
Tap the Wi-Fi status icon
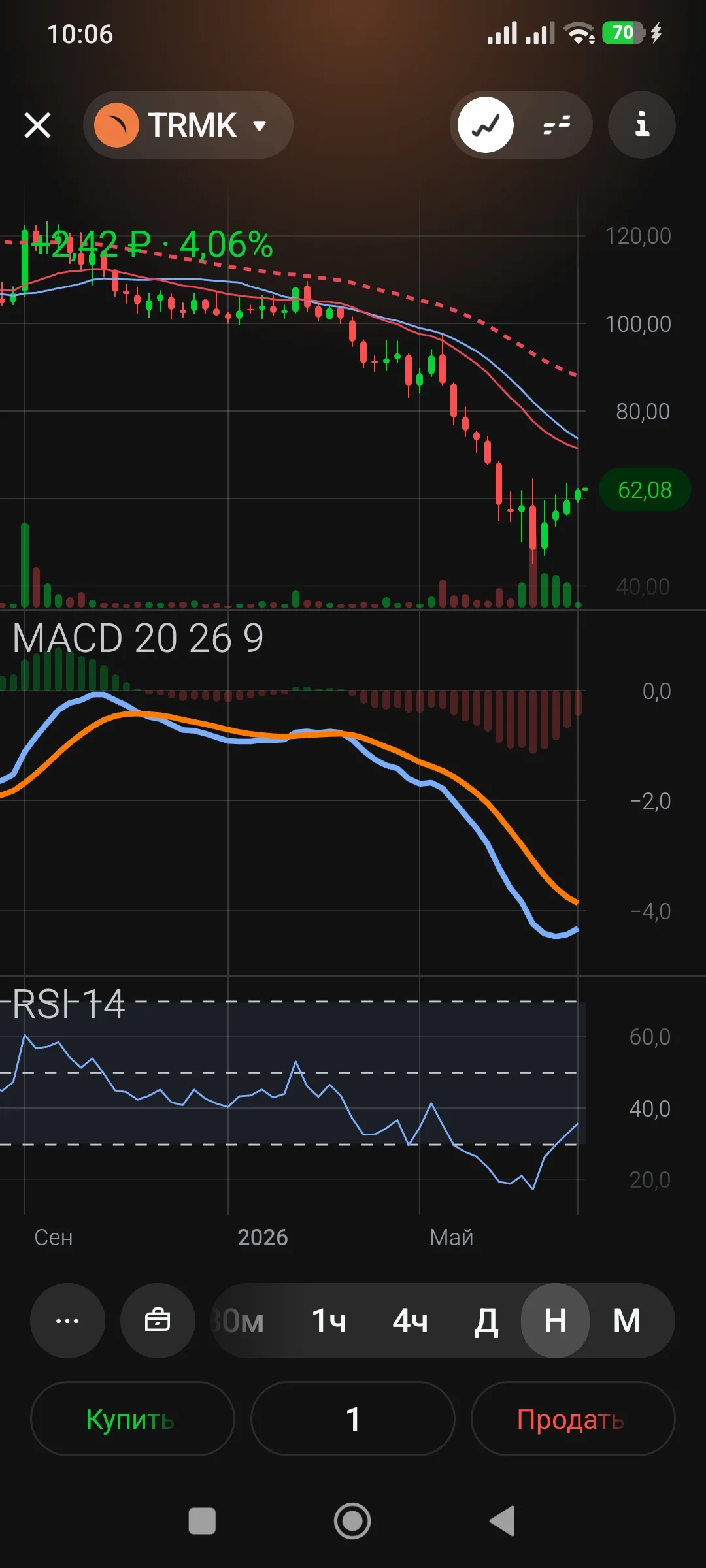pyautogui.click(x=579, y=33)
